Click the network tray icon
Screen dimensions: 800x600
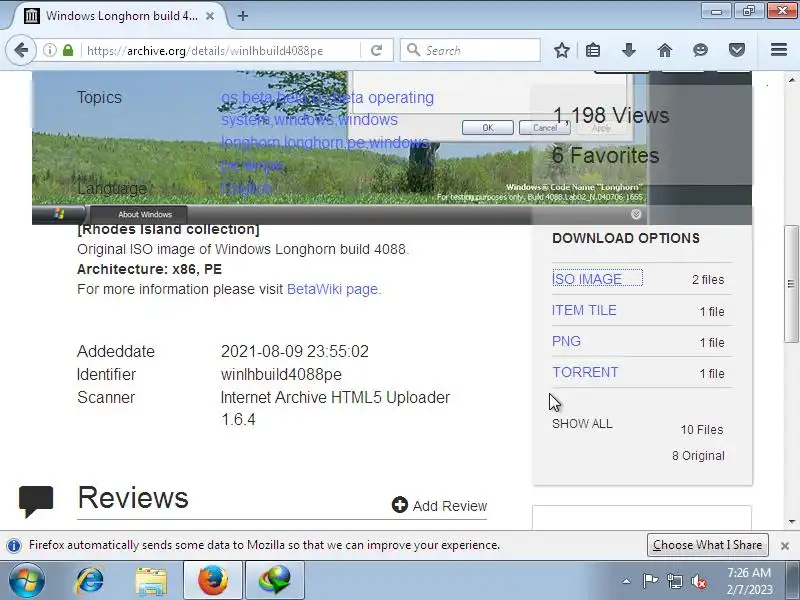pos(675,581)
